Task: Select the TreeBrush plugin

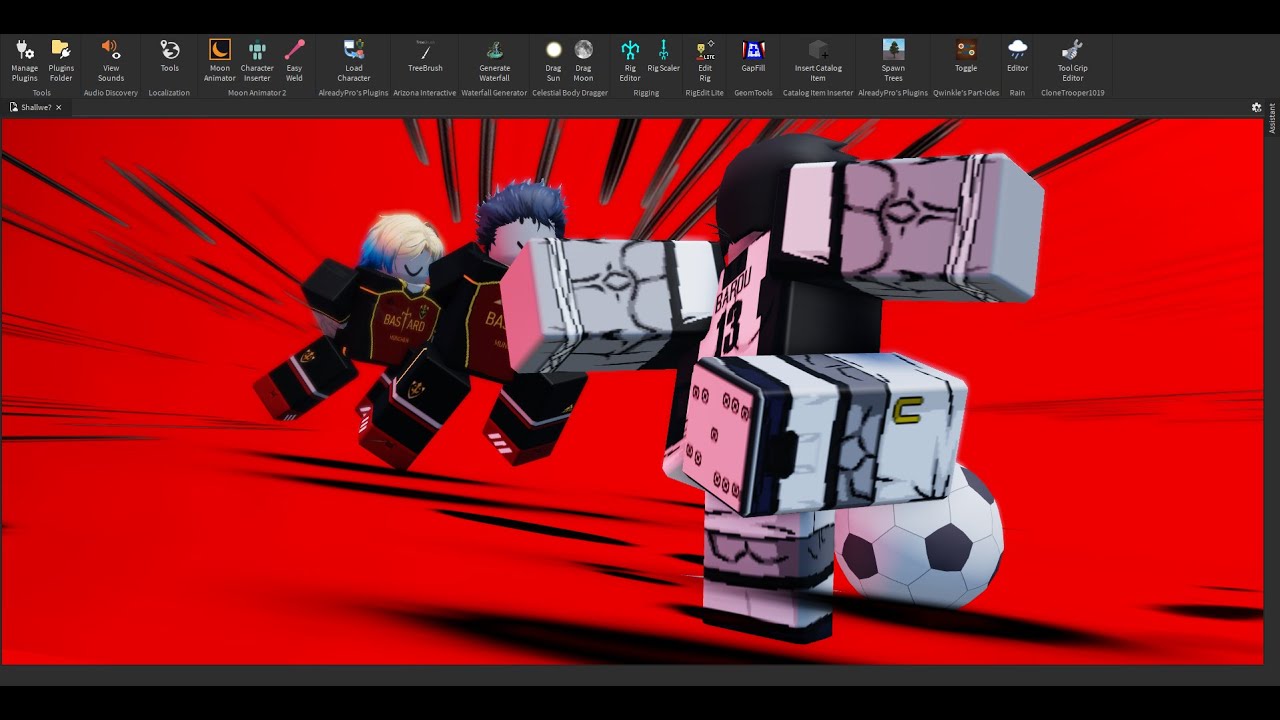Action: coord(425,57)
